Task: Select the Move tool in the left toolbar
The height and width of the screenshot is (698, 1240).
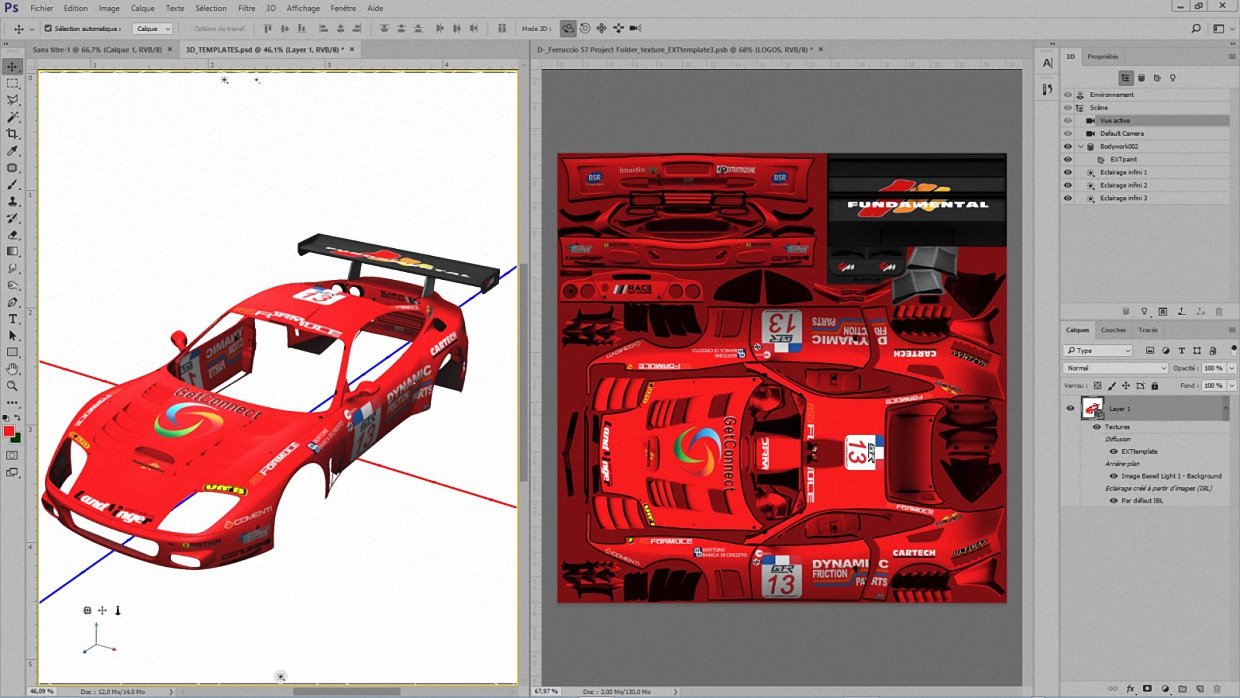Action: [13, 66]
